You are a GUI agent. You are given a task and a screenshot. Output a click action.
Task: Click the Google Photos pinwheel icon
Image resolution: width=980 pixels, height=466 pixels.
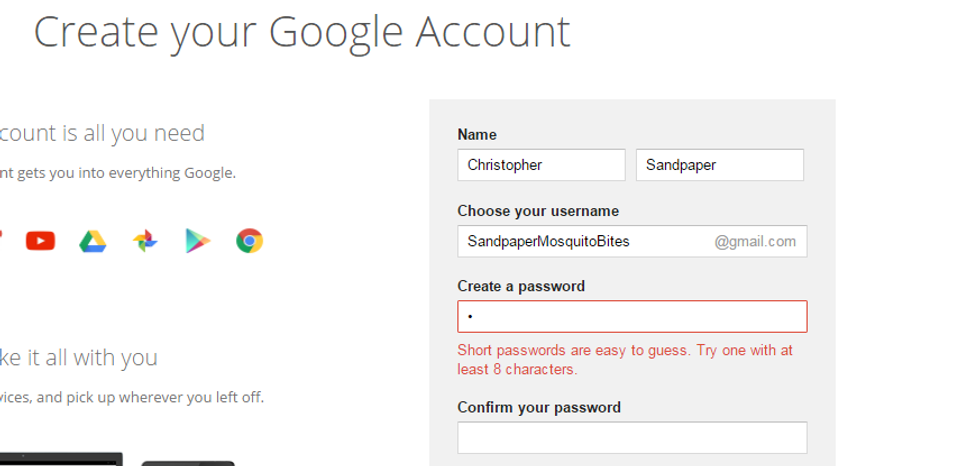tap(145, 241)
